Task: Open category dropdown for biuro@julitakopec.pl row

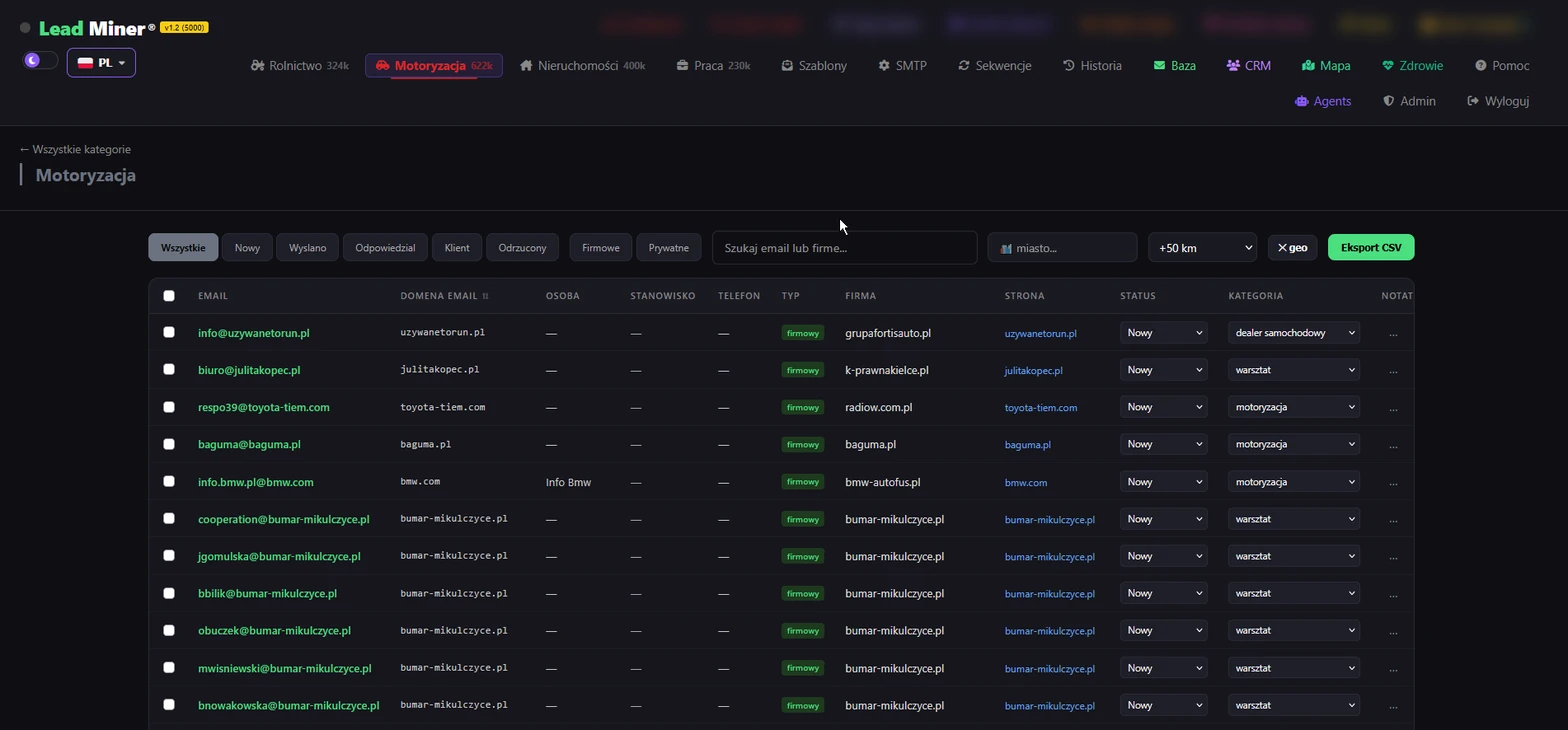Action: [x=1294, y=370]
